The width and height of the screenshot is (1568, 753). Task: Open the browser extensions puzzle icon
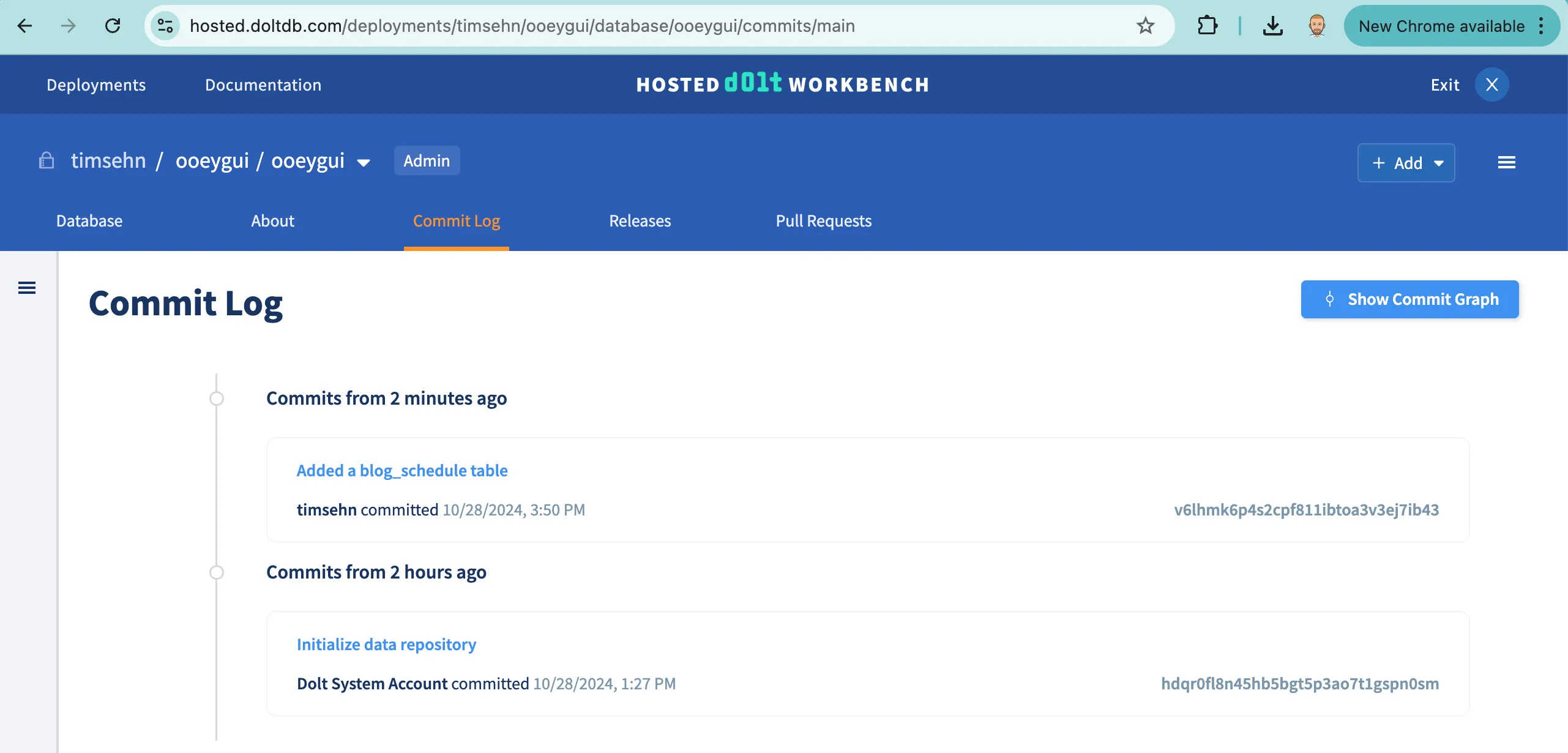(x=1207, y=26)
